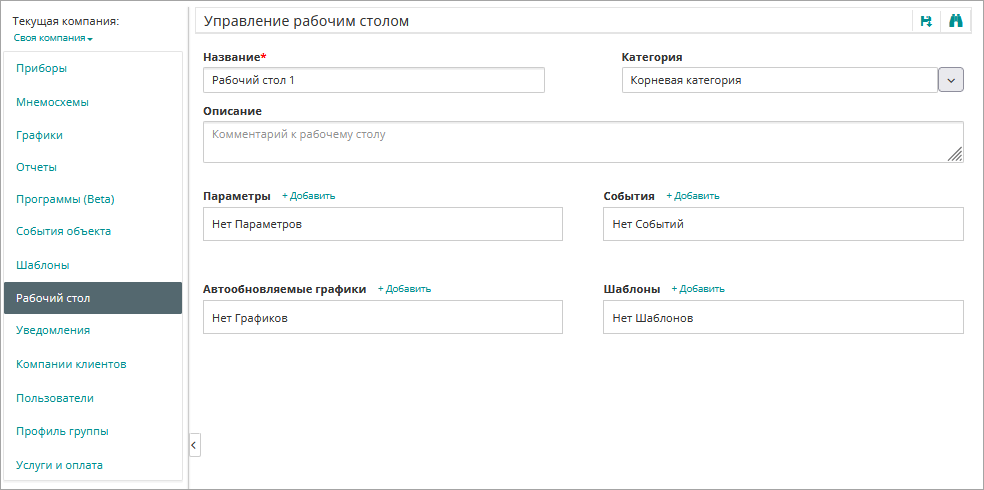Focus the Описание comment text area
The width and height of the screenshot is (984, 490).
click(582, 142)
